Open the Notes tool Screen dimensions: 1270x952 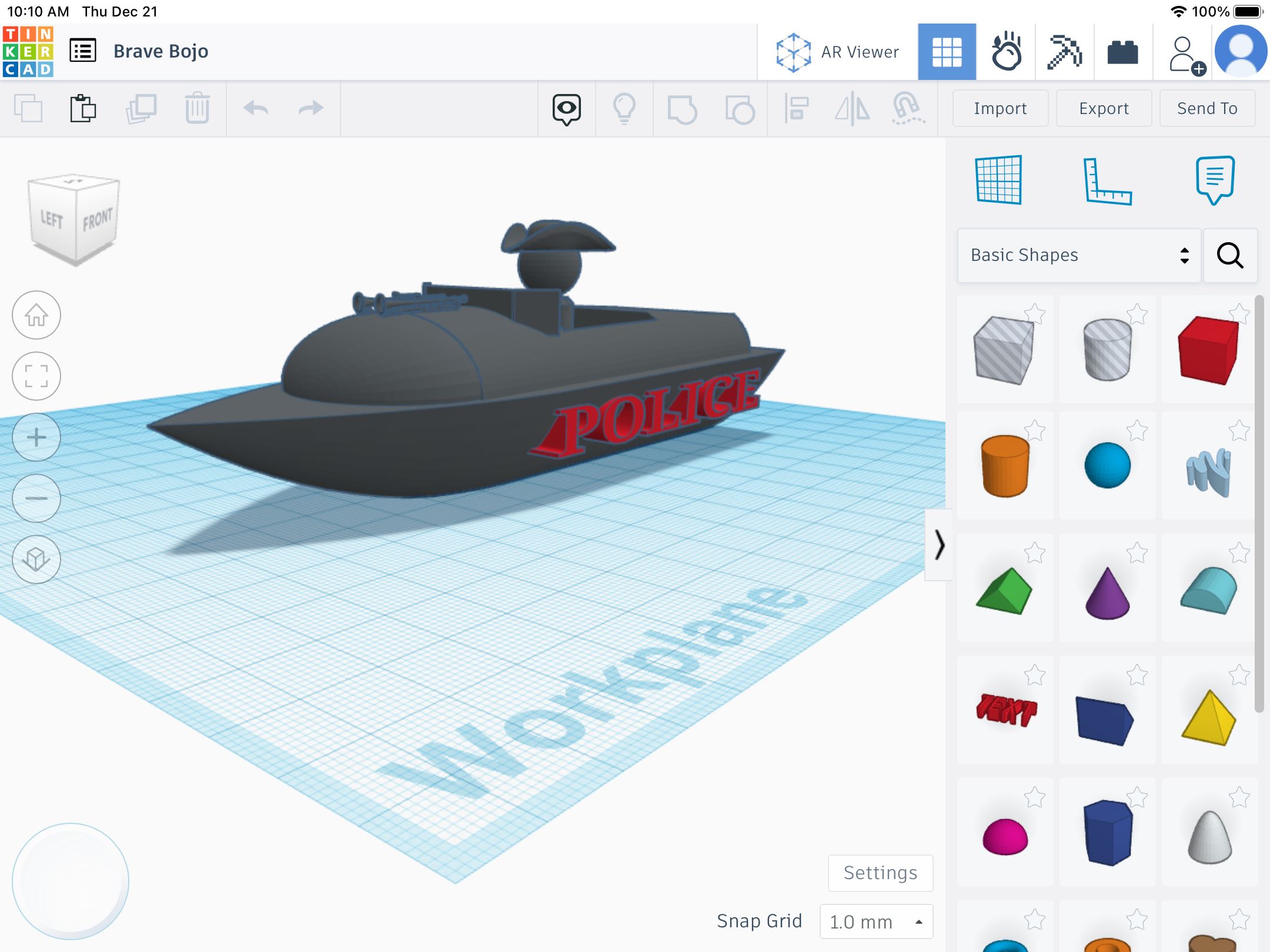coord(1215,180)
